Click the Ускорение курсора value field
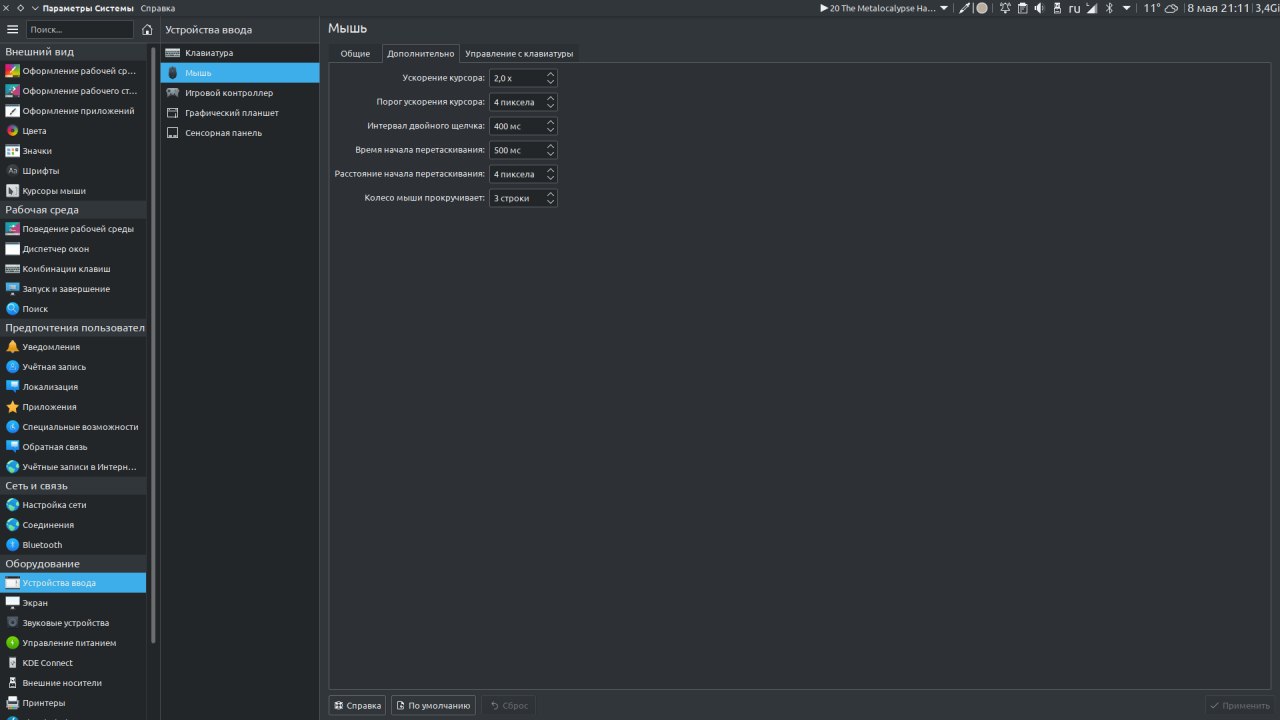 click(517, 78)
